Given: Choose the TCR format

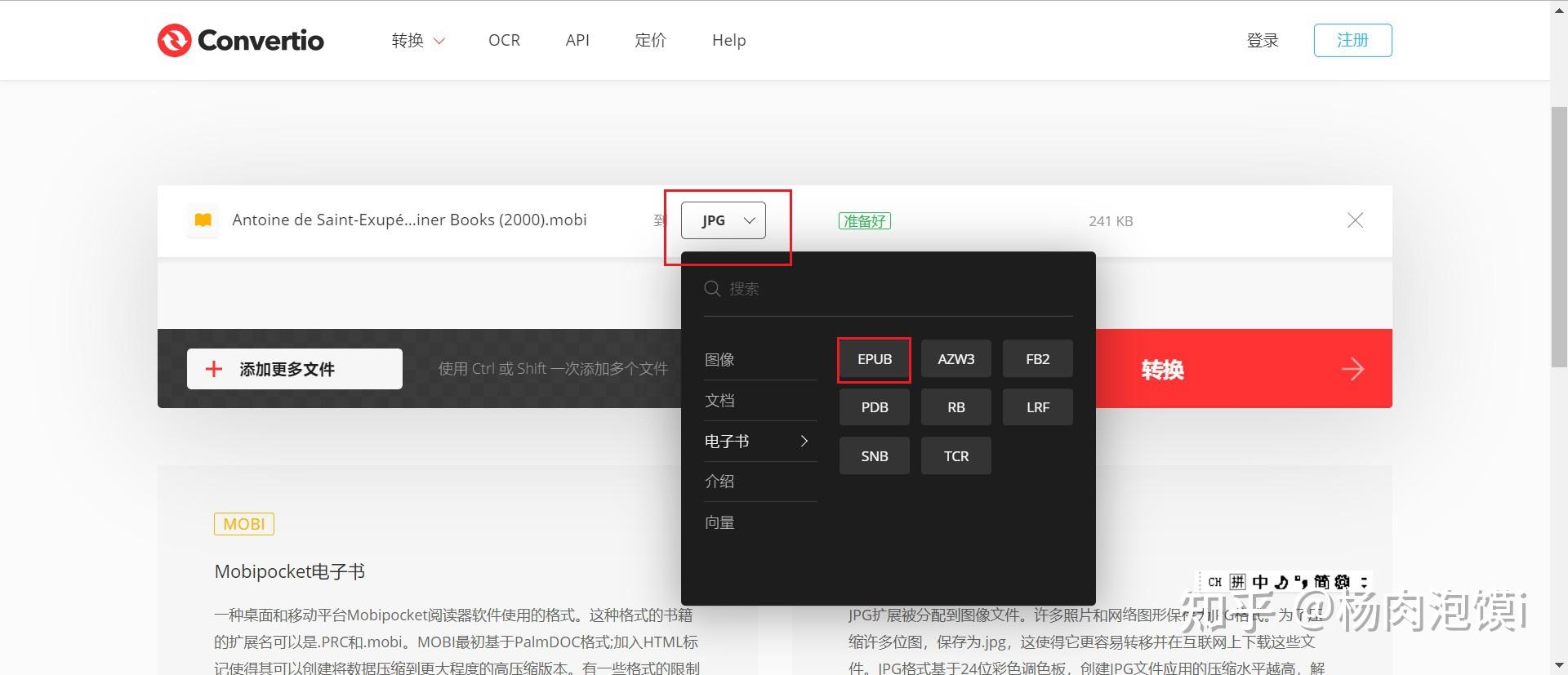Looking at the screenshot, I should [955, 456].
